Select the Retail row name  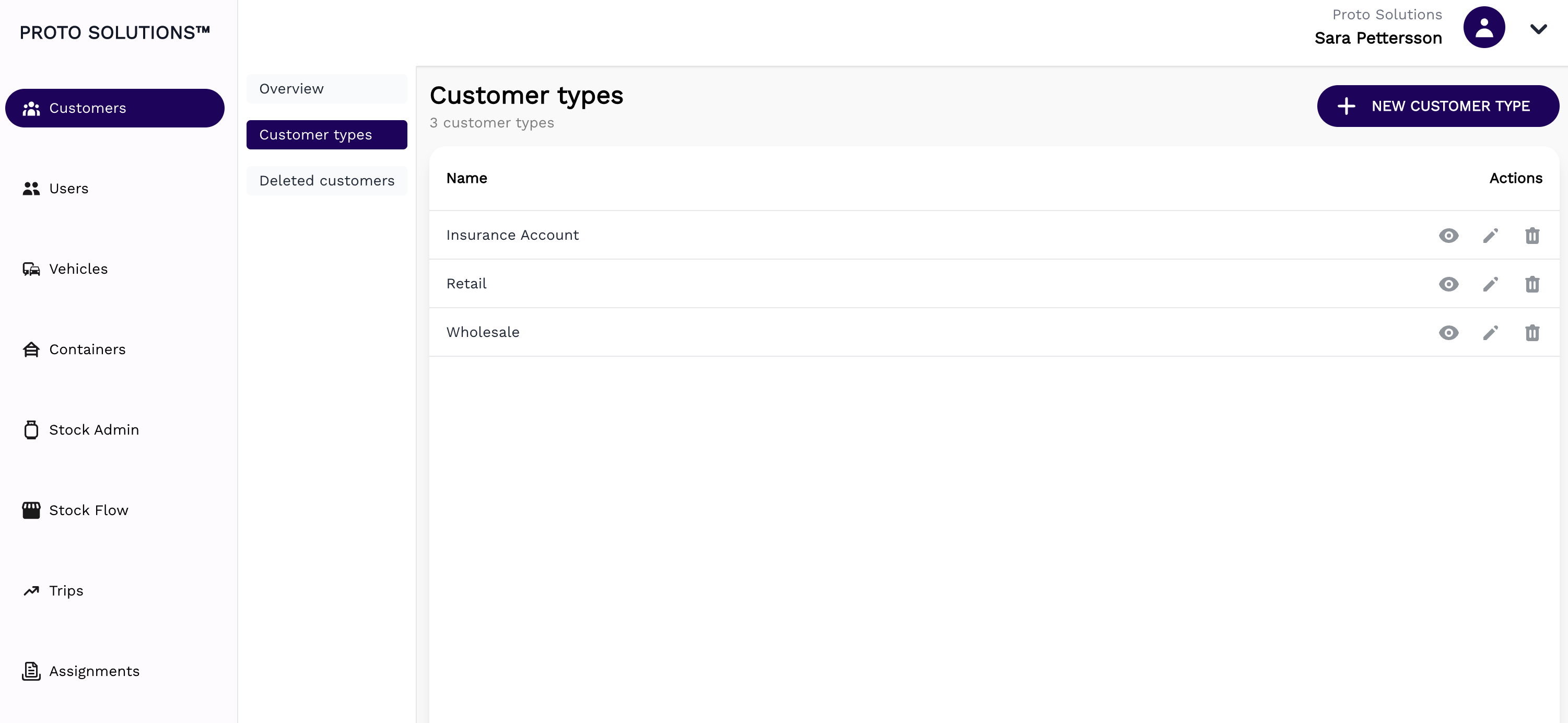[466, 284]
